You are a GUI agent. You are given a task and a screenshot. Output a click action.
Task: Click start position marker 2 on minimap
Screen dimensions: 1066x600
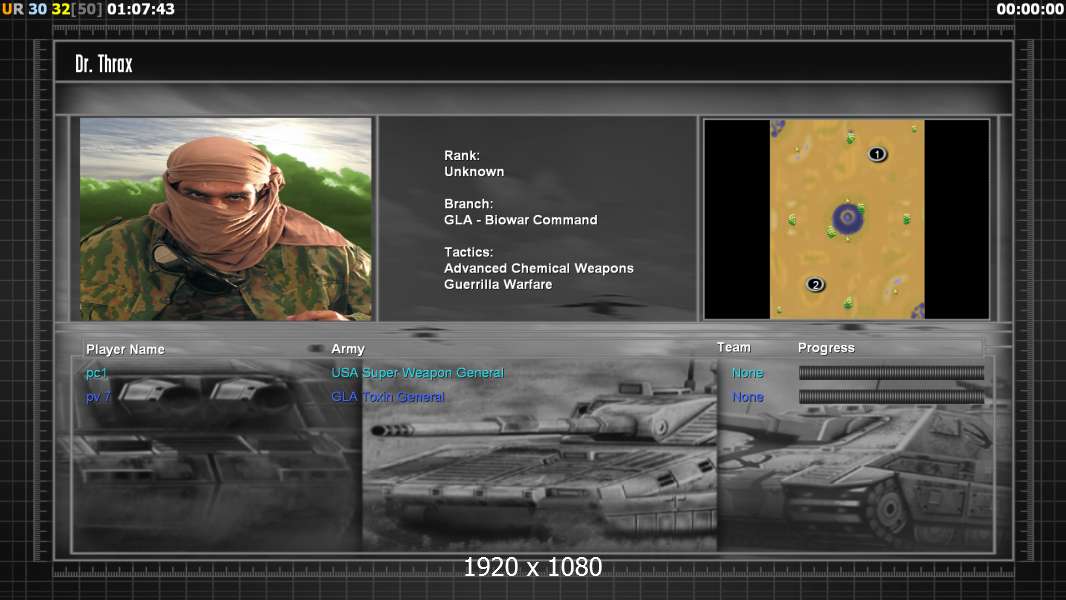coord(815,285)
